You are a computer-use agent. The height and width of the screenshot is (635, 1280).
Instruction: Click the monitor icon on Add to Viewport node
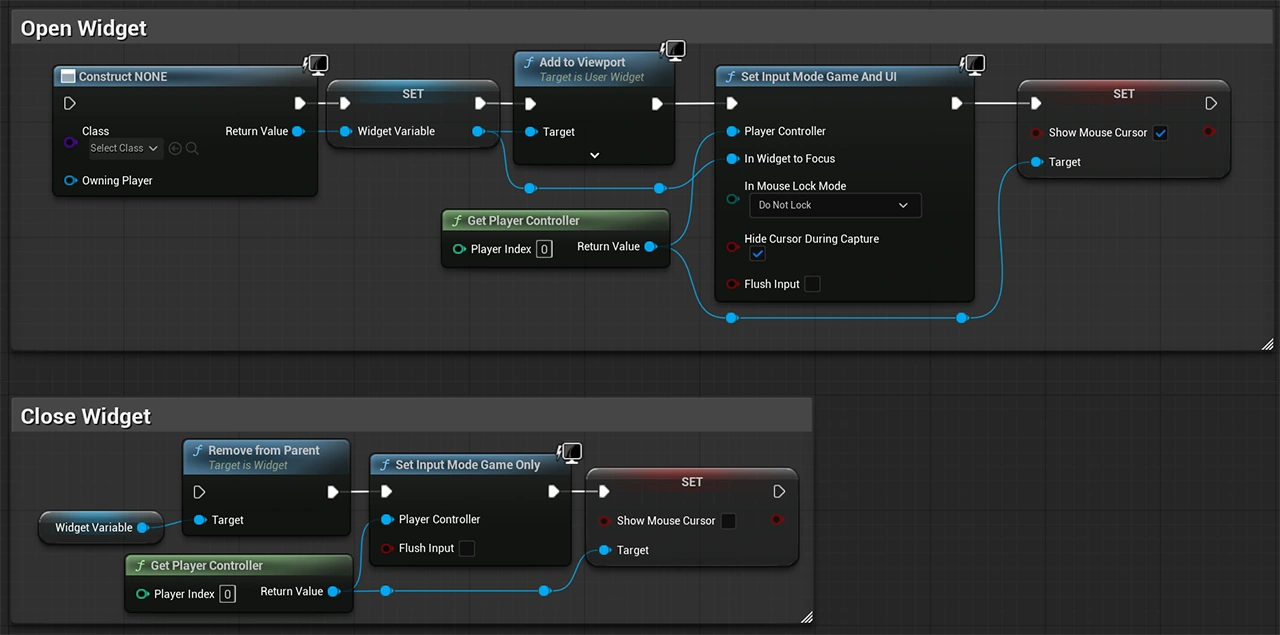[673, 50]
